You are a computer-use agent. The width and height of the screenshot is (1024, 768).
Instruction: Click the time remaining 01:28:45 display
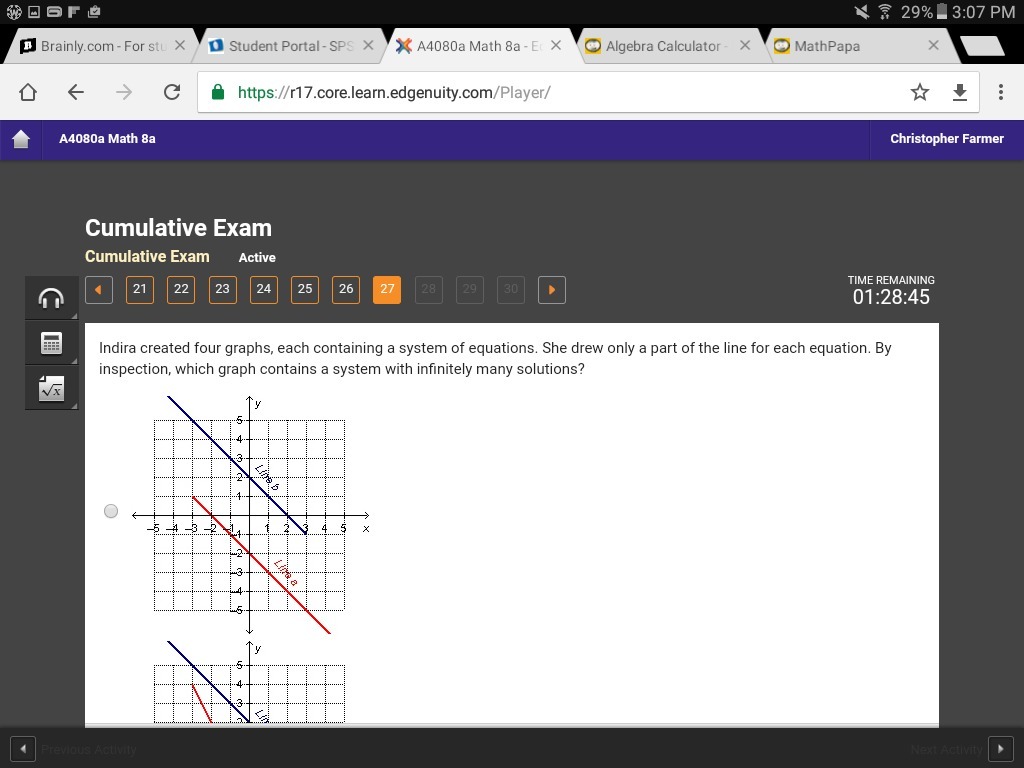(x=891, y=297)
